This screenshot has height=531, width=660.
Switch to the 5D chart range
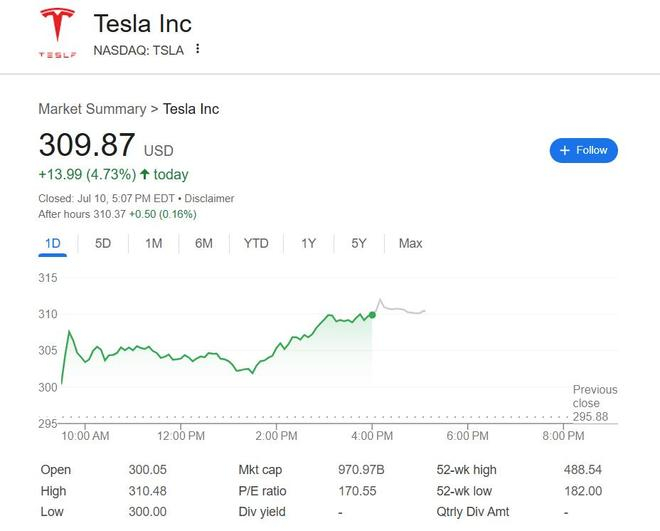pos(103,243)
